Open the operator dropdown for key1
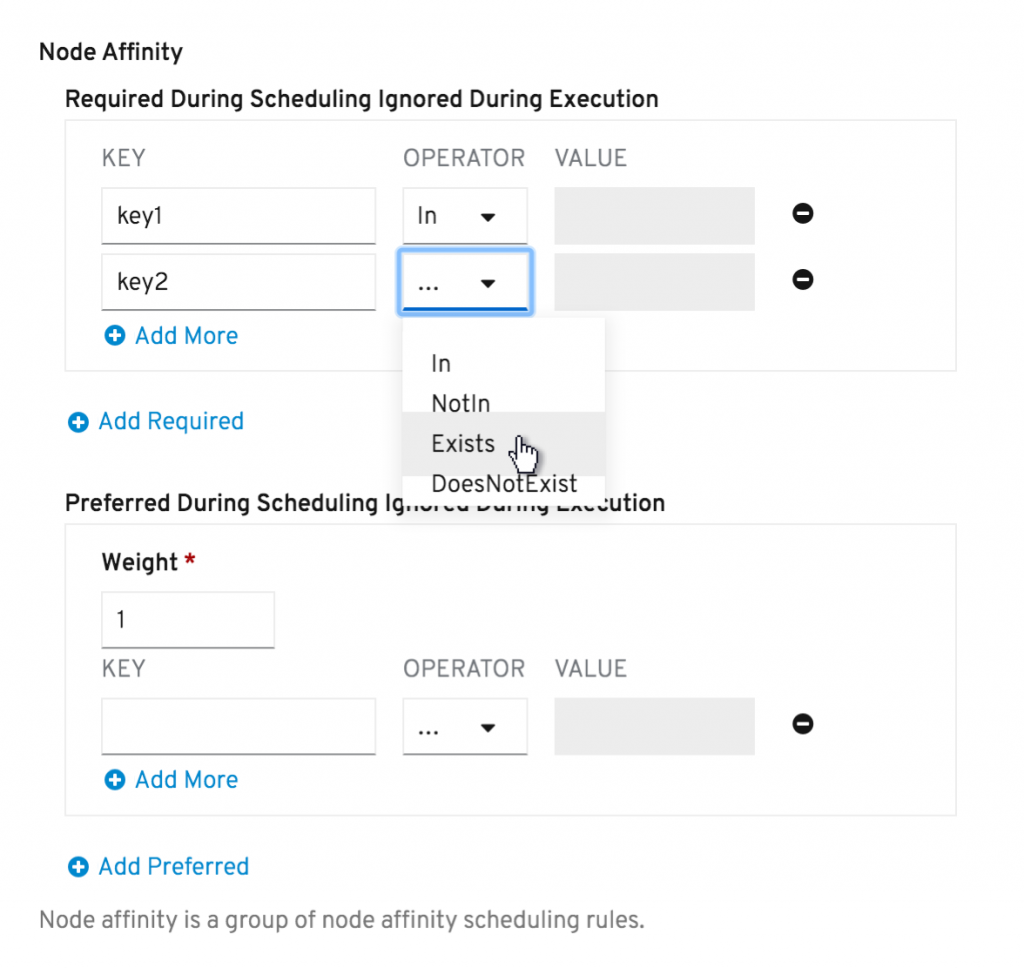The width and height of the screenshot is (1024, 968). click(x=464, y=215)
